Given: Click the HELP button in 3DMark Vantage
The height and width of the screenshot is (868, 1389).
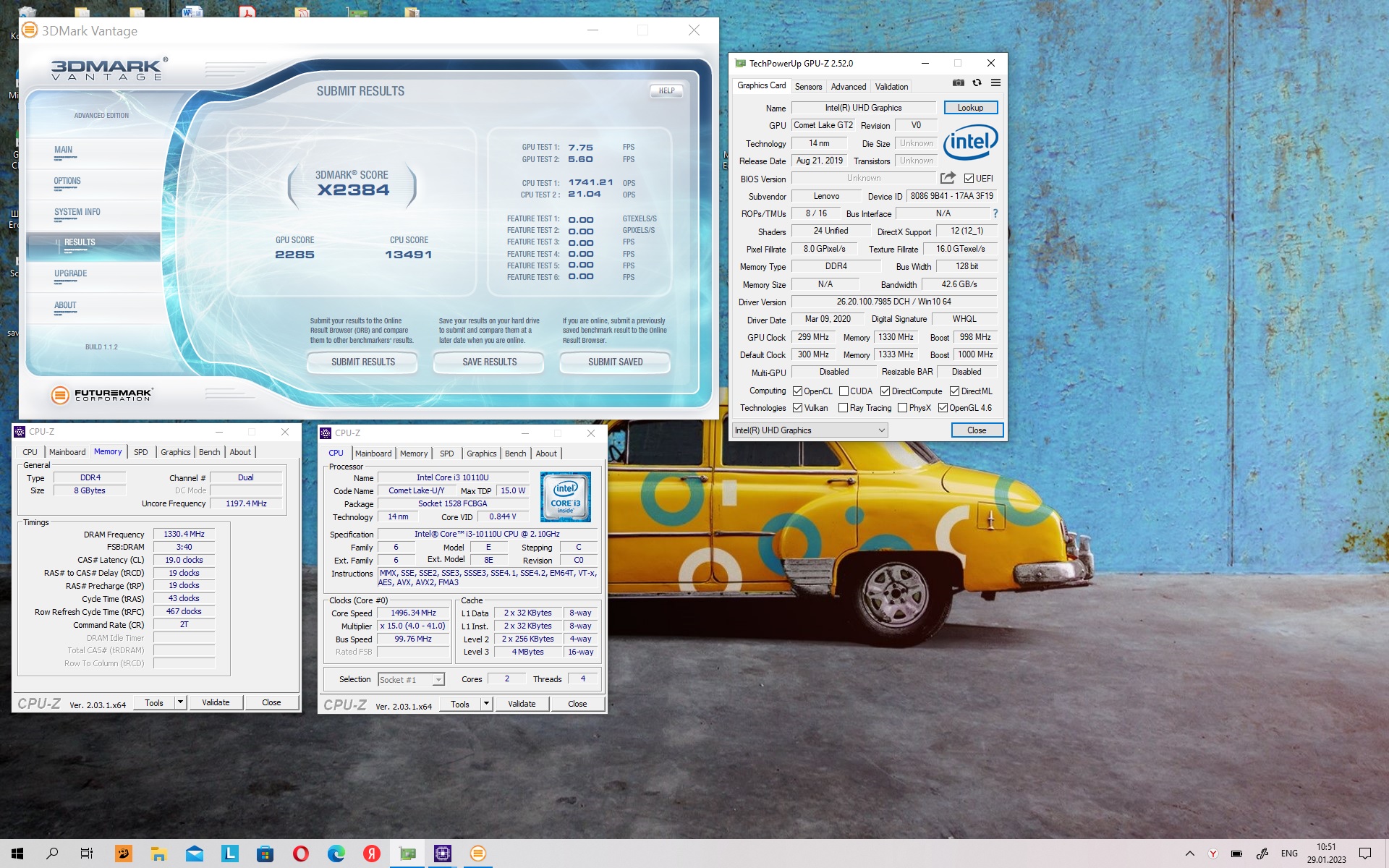Looking at the screenshot, I should pyautogui.click(x=666, y=91).
